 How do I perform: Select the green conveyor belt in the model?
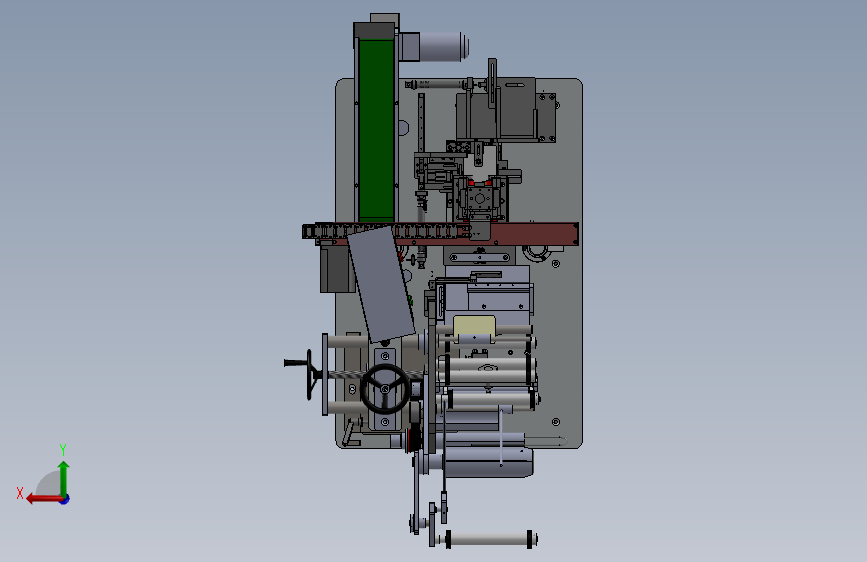(x=376, y=130)
